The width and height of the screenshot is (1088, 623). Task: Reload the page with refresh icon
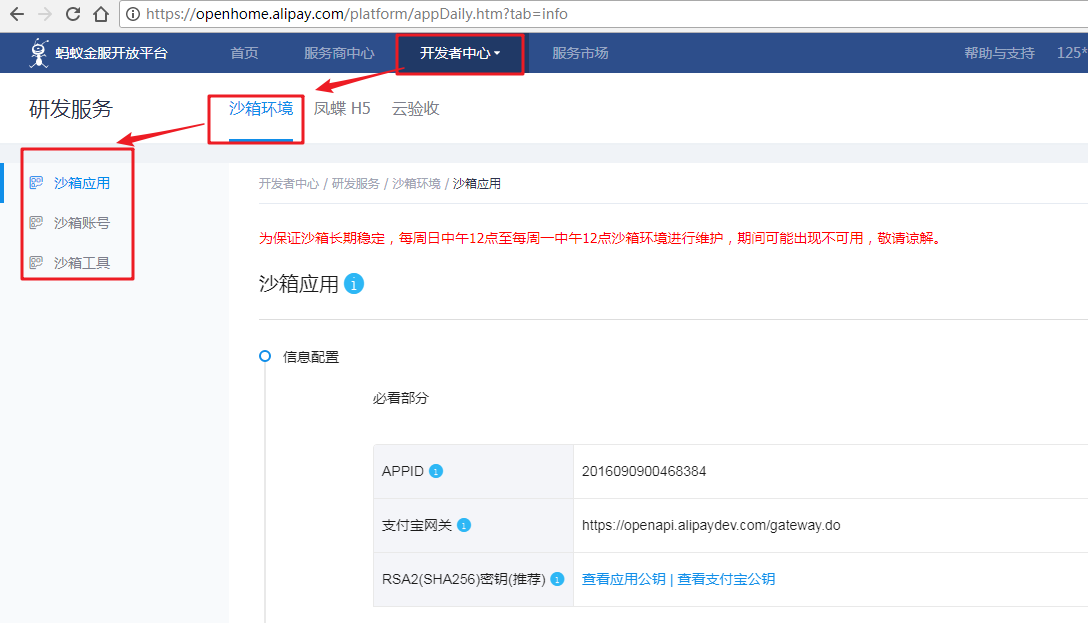click(73, 15)
